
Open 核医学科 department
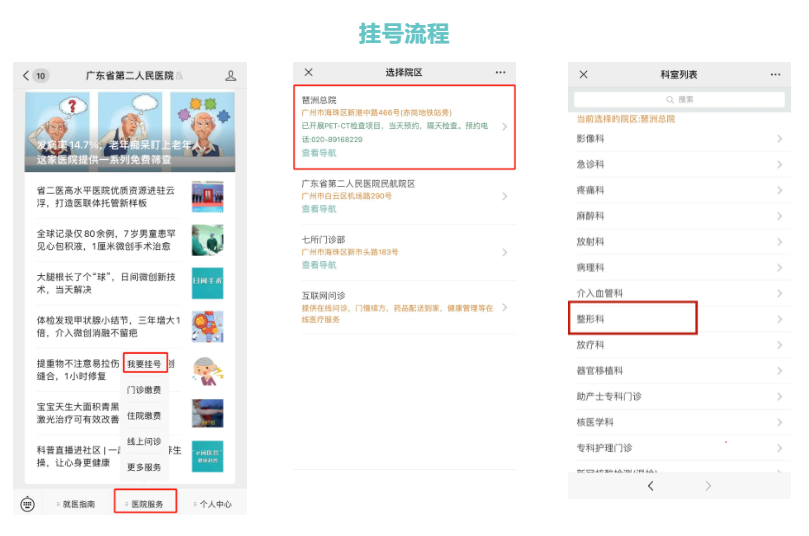(680, 423)
